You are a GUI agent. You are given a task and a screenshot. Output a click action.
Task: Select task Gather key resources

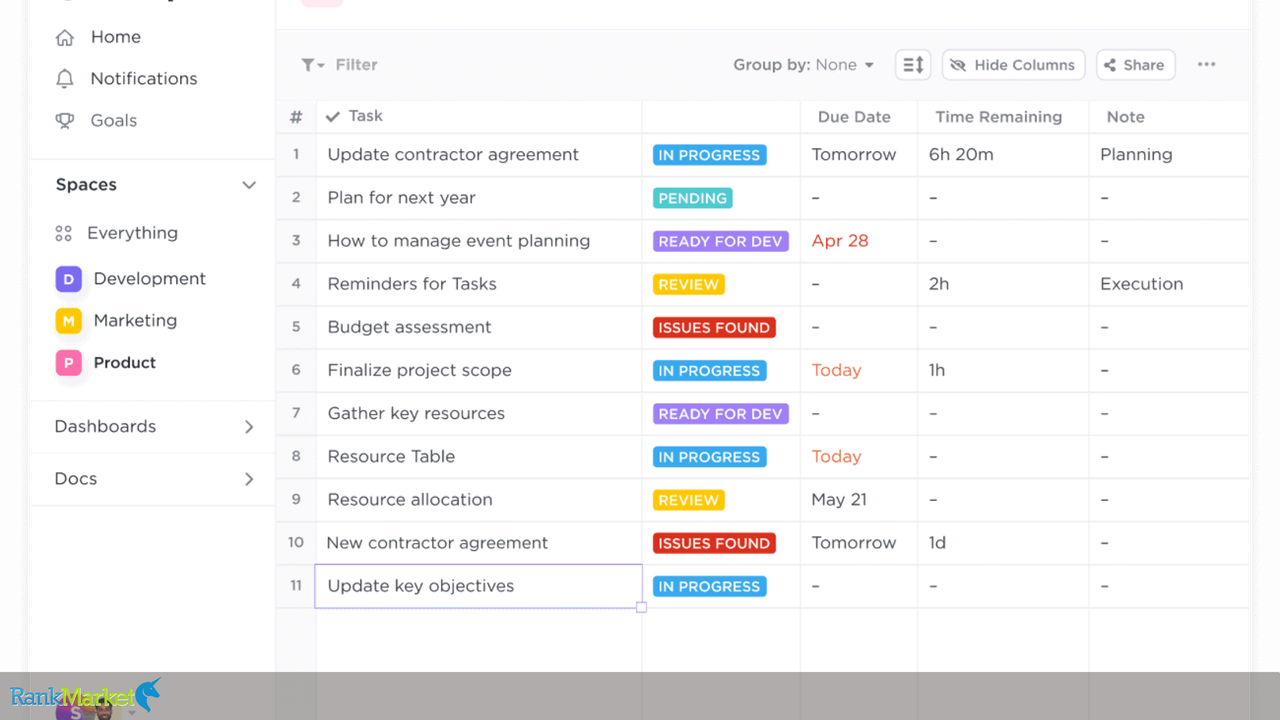(416, 414)
